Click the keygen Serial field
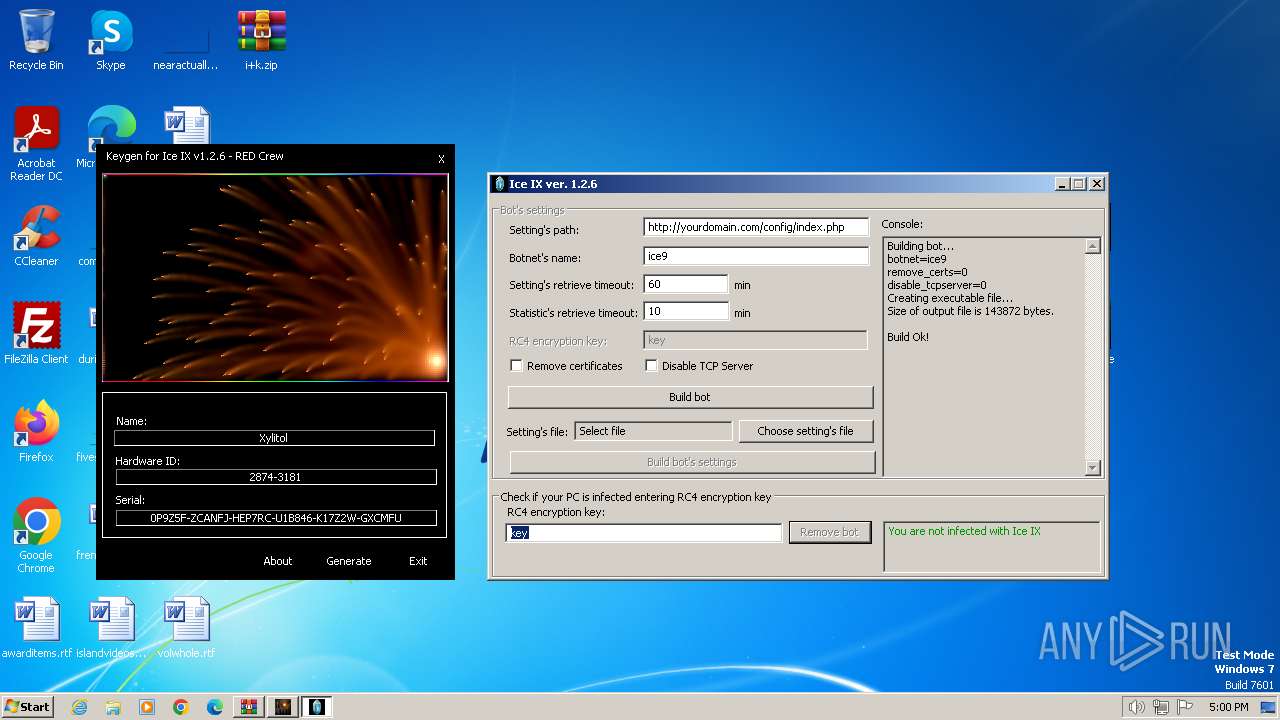The image size is (1280, 720). pyautogui.click(x=276, y=518)
